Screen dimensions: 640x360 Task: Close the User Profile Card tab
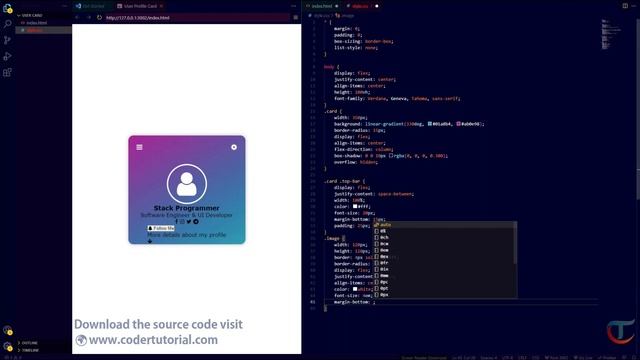tap(162, 6)
